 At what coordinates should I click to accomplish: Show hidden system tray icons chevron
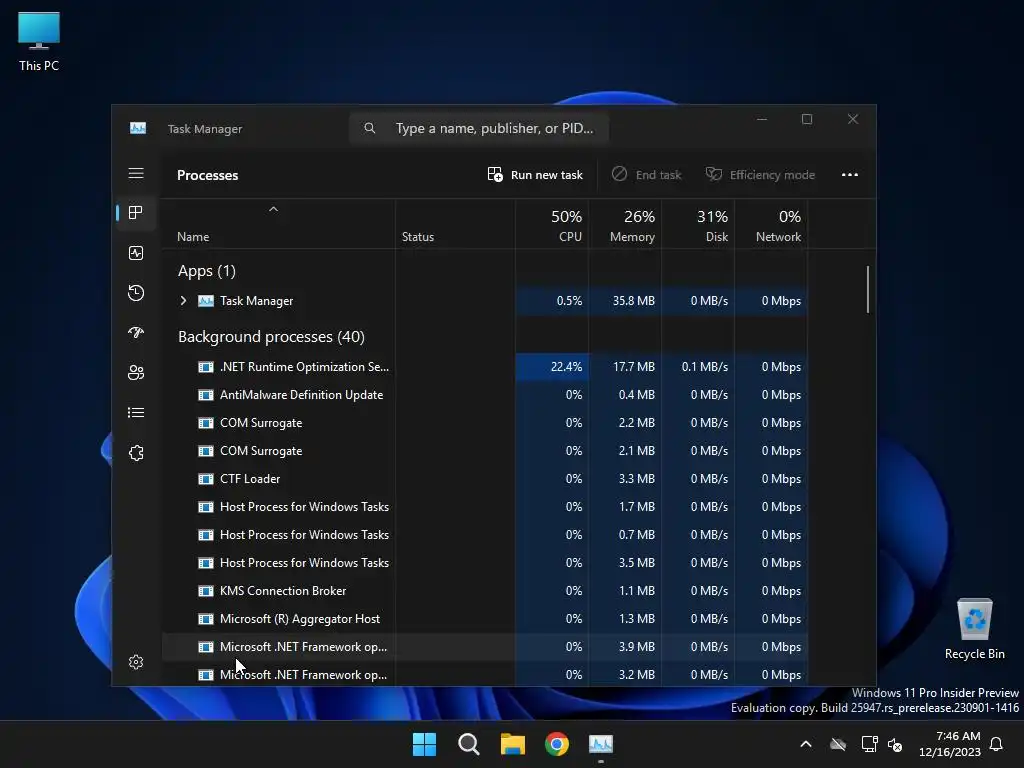[806, 744]
